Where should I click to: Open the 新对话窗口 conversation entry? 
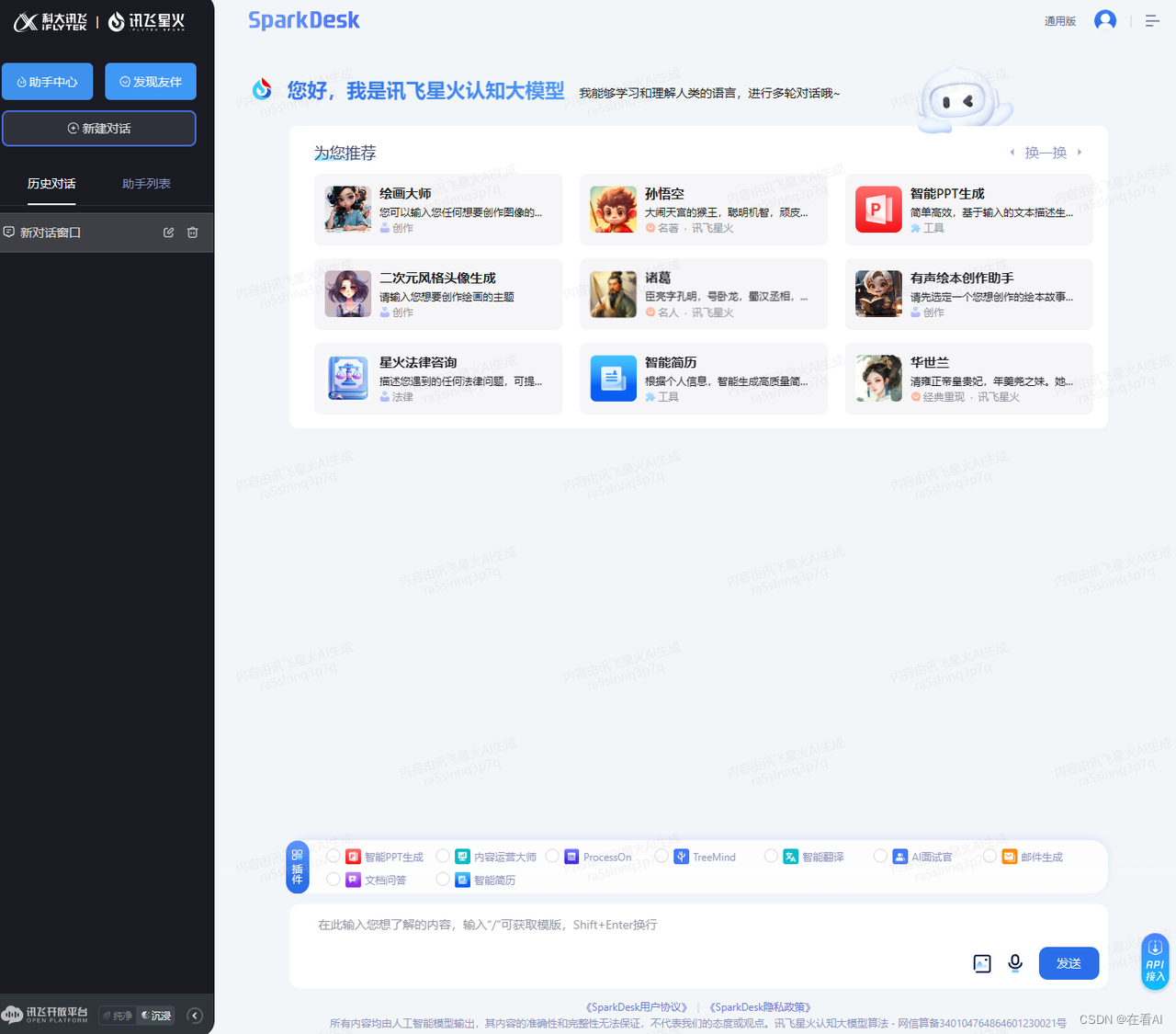click(107, 233)
